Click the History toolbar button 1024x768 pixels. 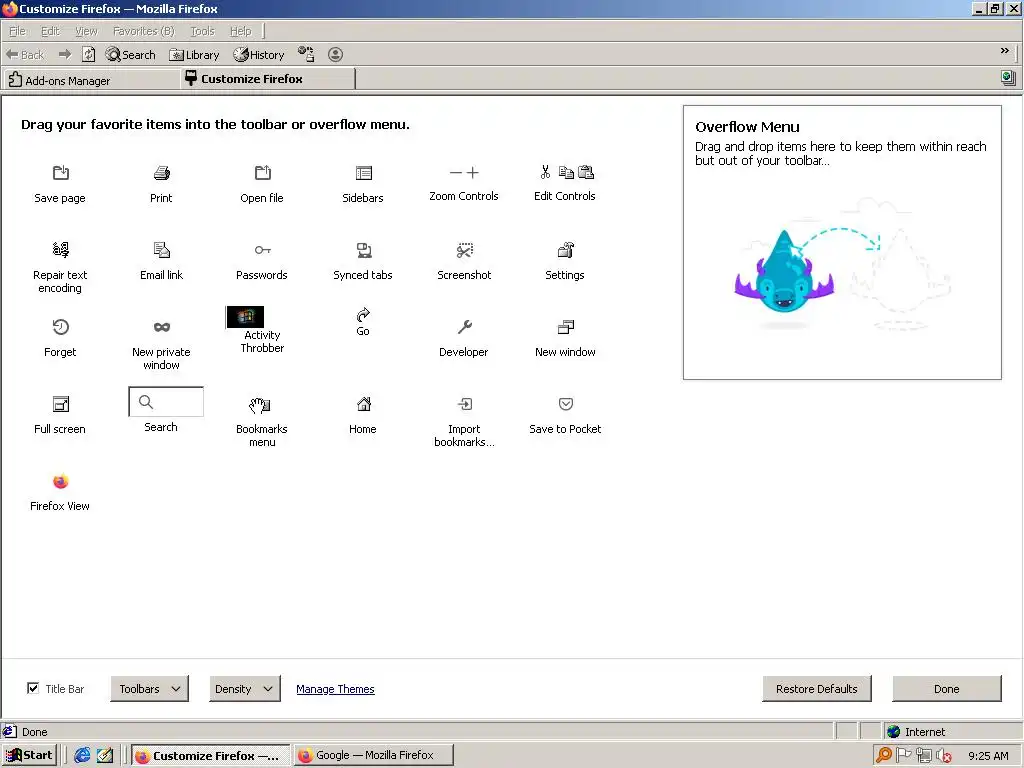(x=259, y=55)
